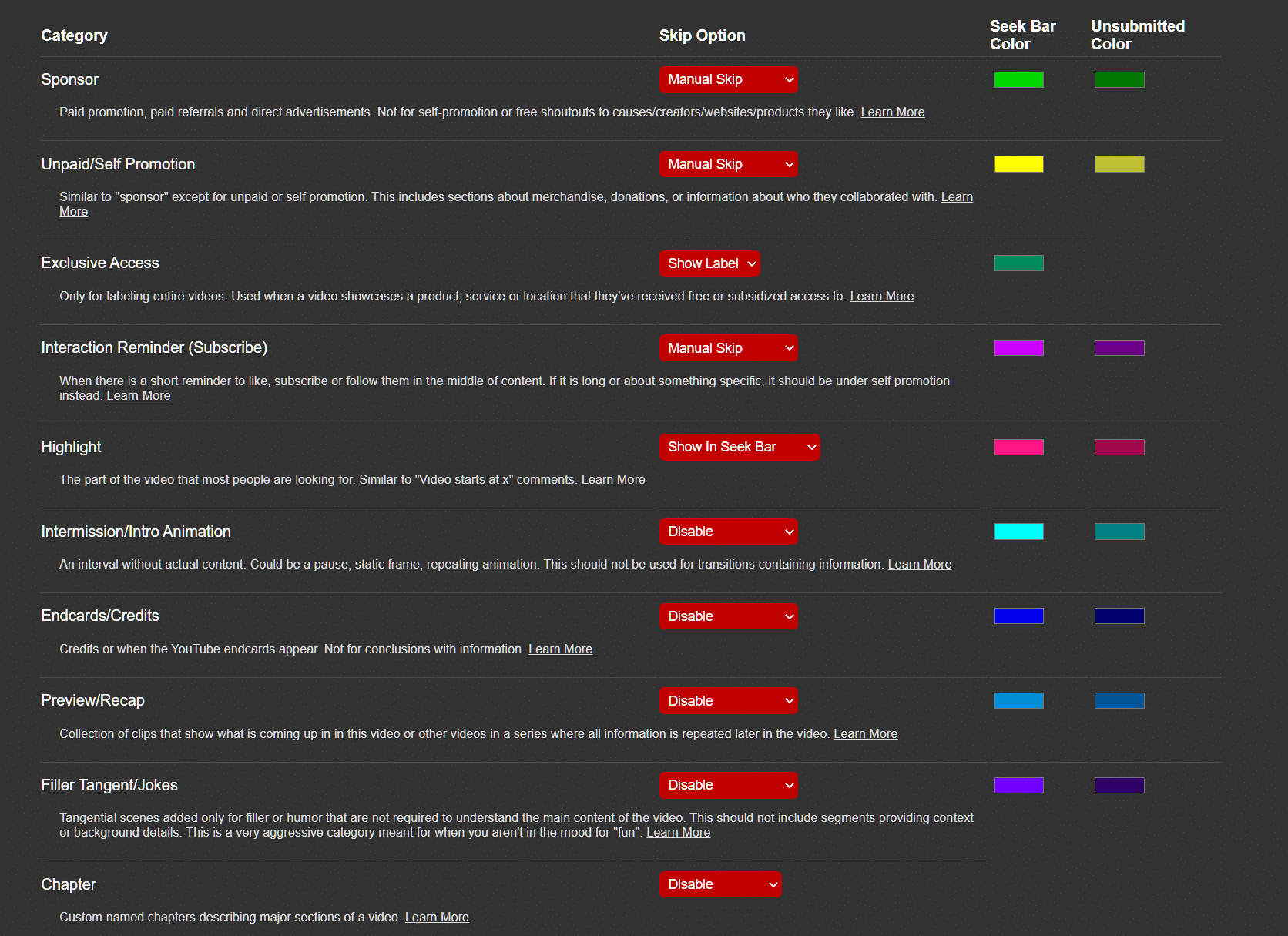The width and height of the screenshot is (1288, 936).
Task: Change Highlight unsubmitted color swatch
Action: pyautogui.click(x=1119, y=447)
